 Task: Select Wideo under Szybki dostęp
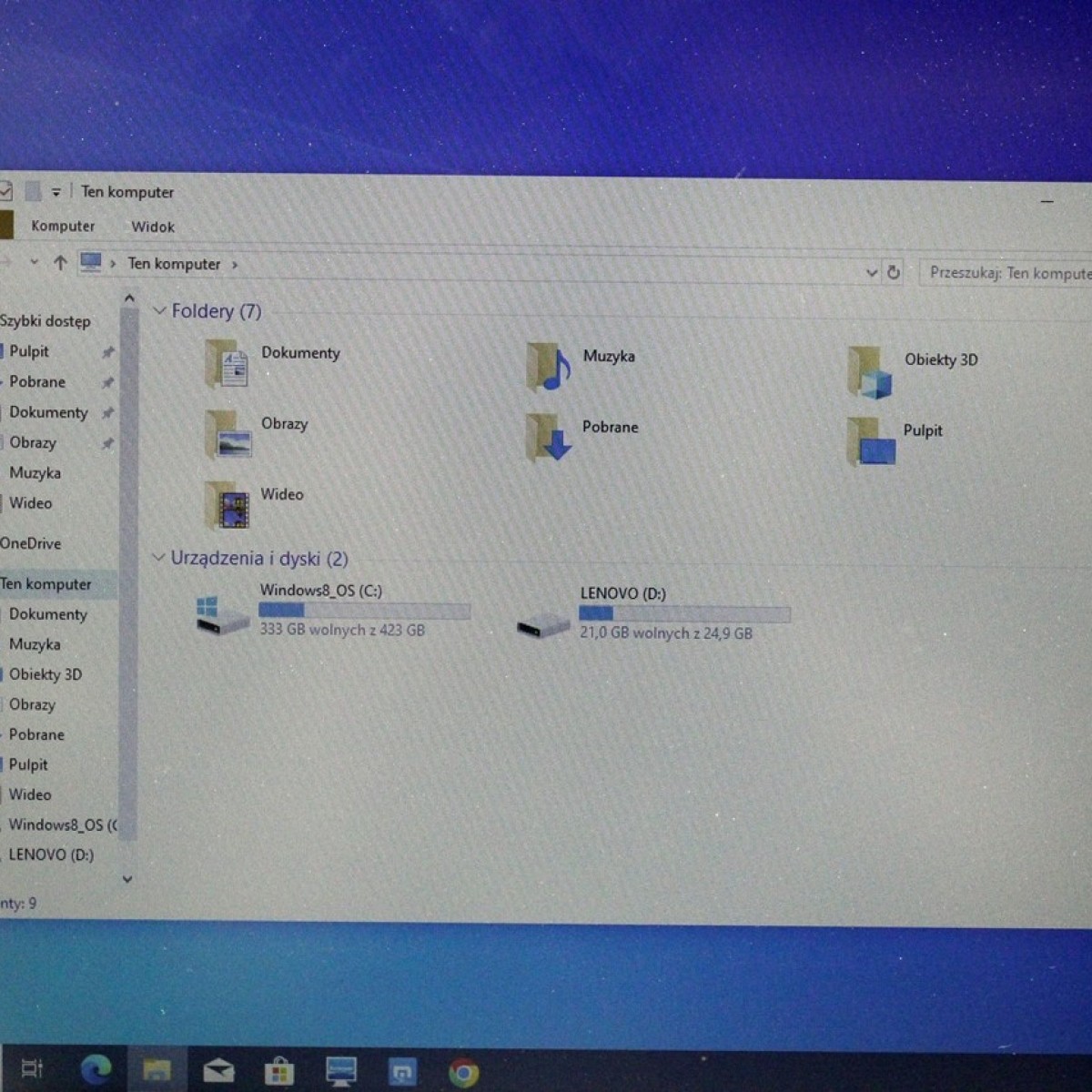[30, 503]
